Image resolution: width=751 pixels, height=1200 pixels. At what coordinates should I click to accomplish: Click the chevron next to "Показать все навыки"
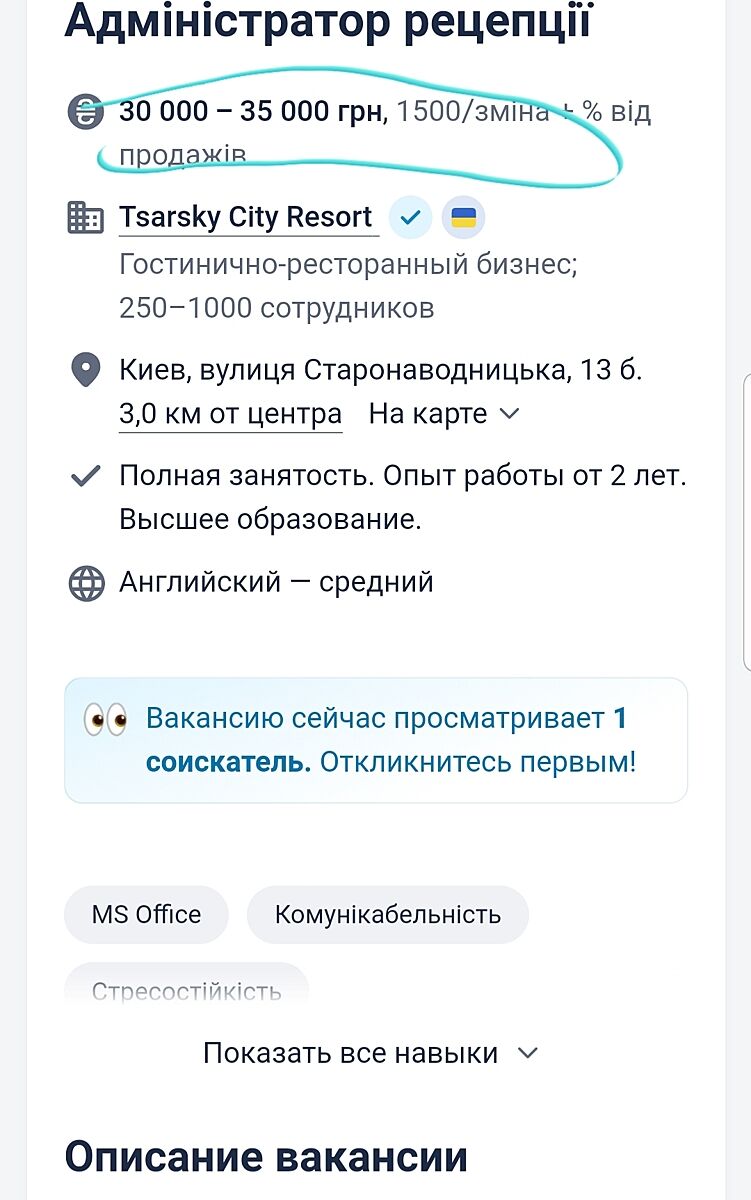point(529,1053)
